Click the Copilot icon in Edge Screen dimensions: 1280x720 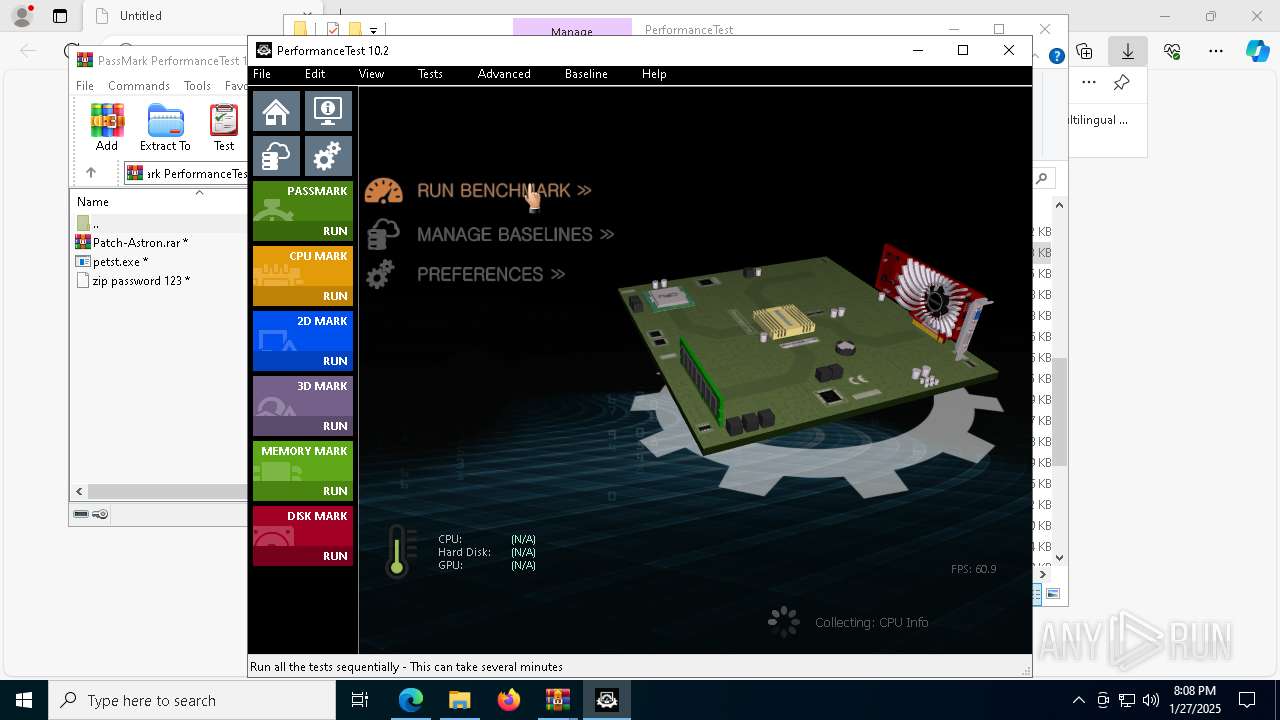tap(1258, 51)
